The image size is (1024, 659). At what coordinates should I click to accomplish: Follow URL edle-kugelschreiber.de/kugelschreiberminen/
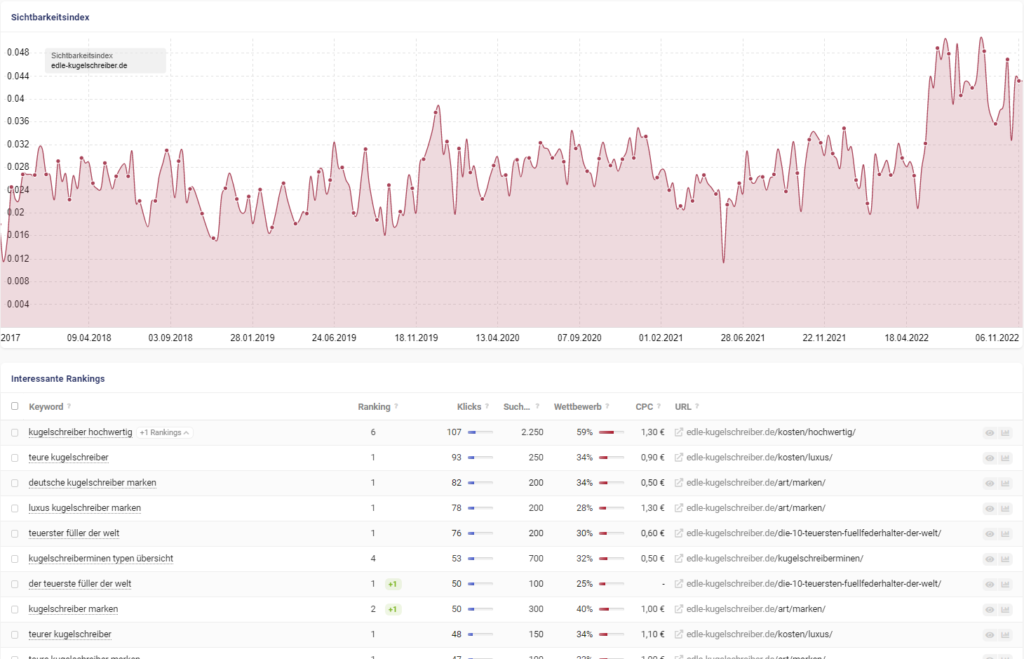pos(775,558)
